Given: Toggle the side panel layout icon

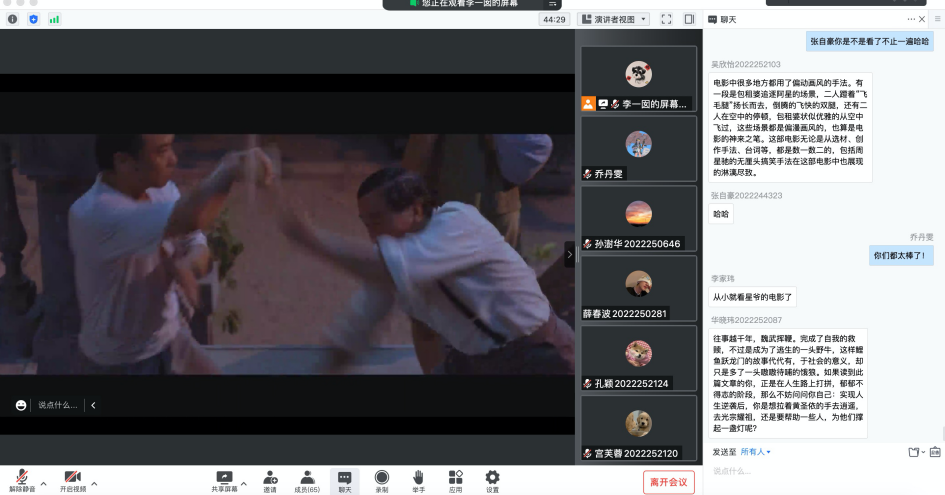Looking at the screenshot, I should pos(689,19).
